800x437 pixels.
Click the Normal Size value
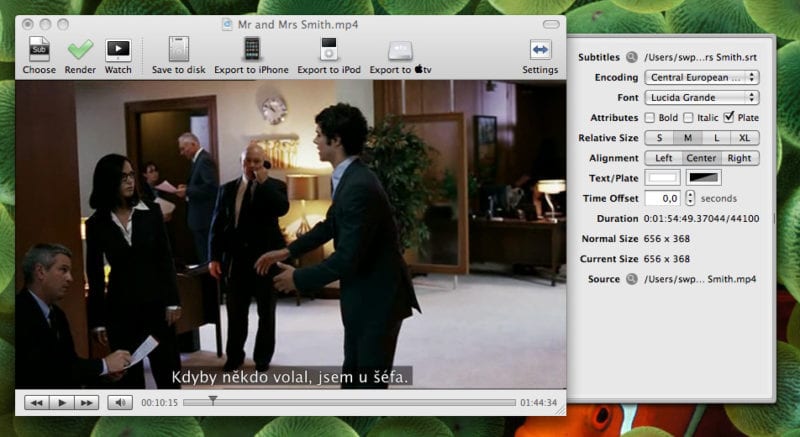coord(666,239)
